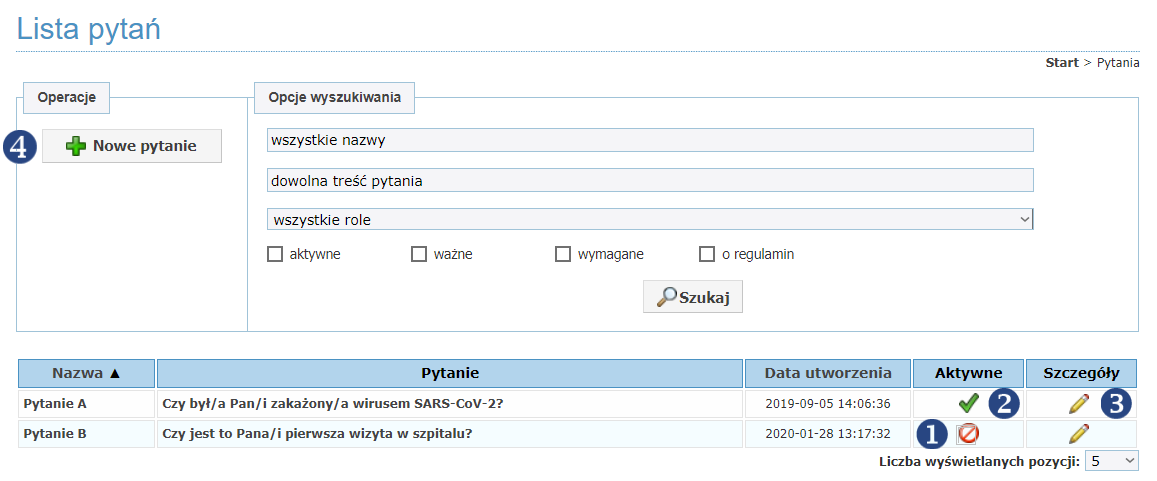The image size is (1157, 481).
Task: Click the red inactive icon for Pytanie B
Action: pyautogui.click(x=967, y=435)
